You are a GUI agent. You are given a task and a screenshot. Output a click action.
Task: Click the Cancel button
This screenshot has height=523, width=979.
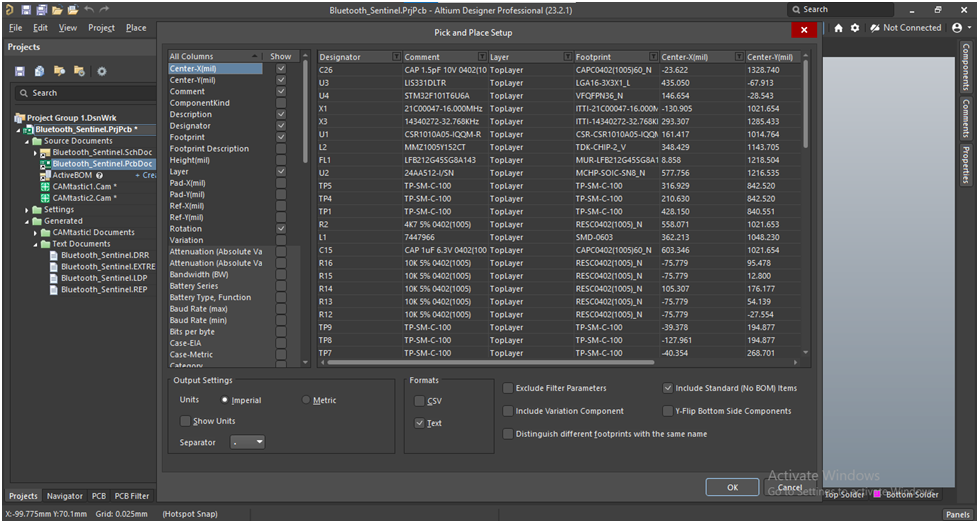pos(790,487)
